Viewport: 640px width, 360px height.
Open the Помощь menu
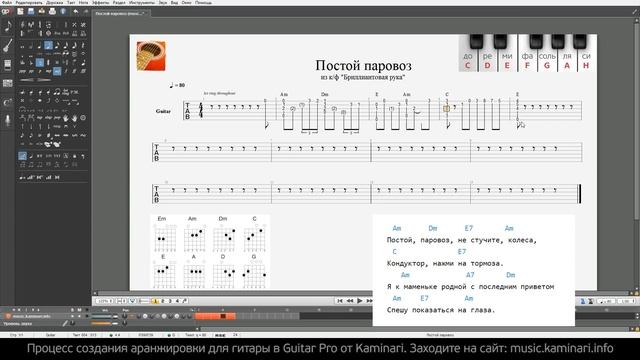tap(203, 2)
